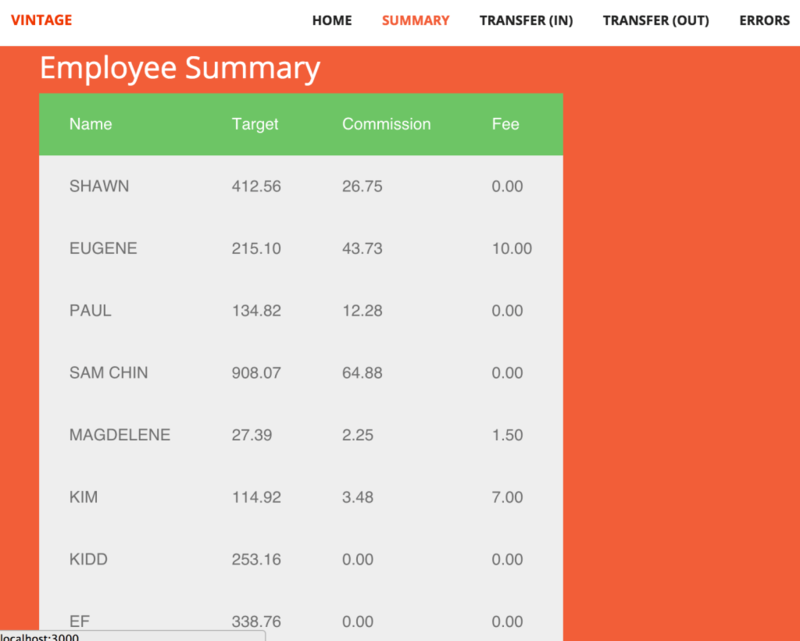Select EUGENE's fee 10.00
The image size is (800, 641).
click(x=512, y=249)
